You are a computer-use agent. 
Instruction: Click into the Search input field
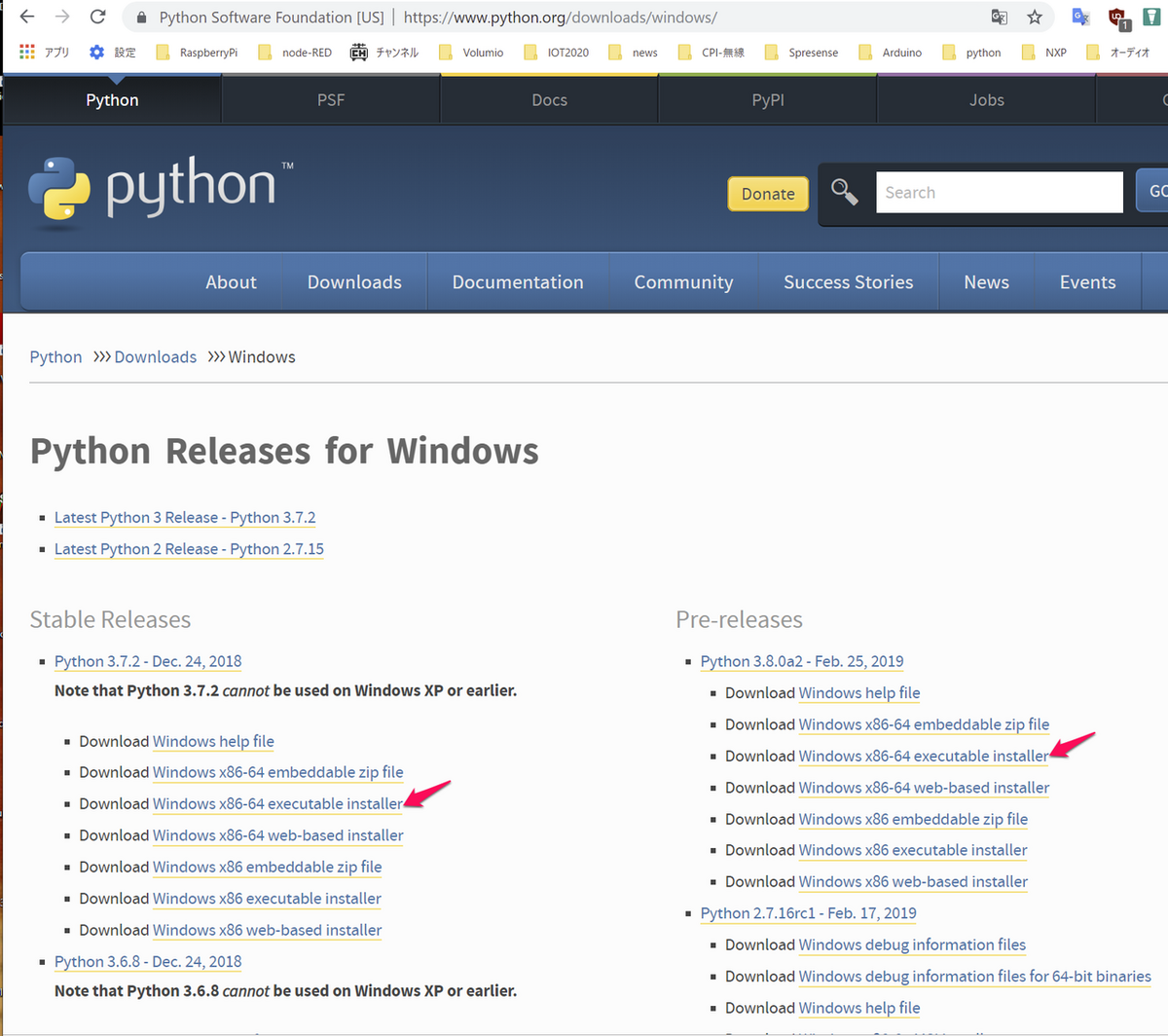(x=1000, y=193)
